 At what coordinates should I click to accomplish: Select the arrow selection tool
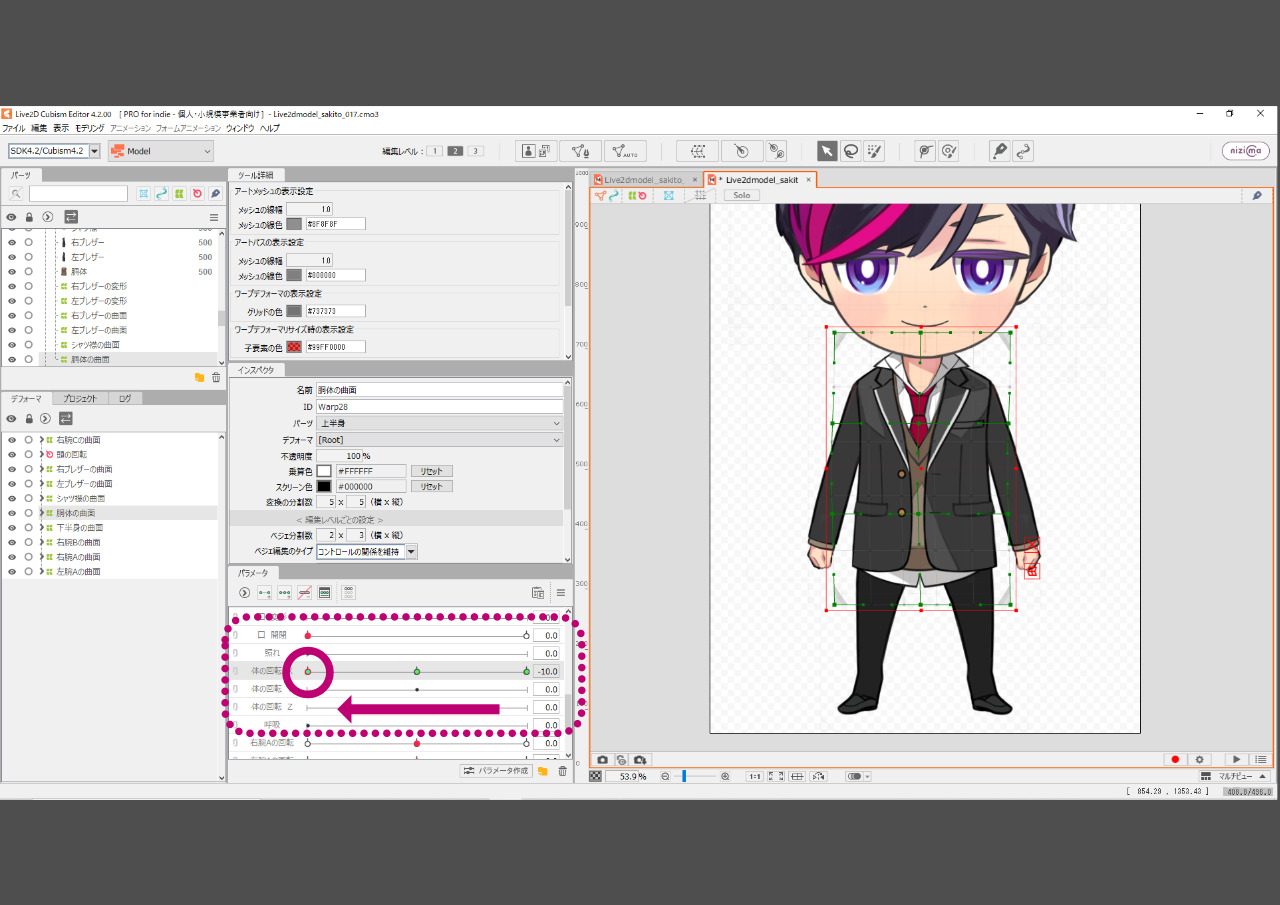tap(827, 151)
